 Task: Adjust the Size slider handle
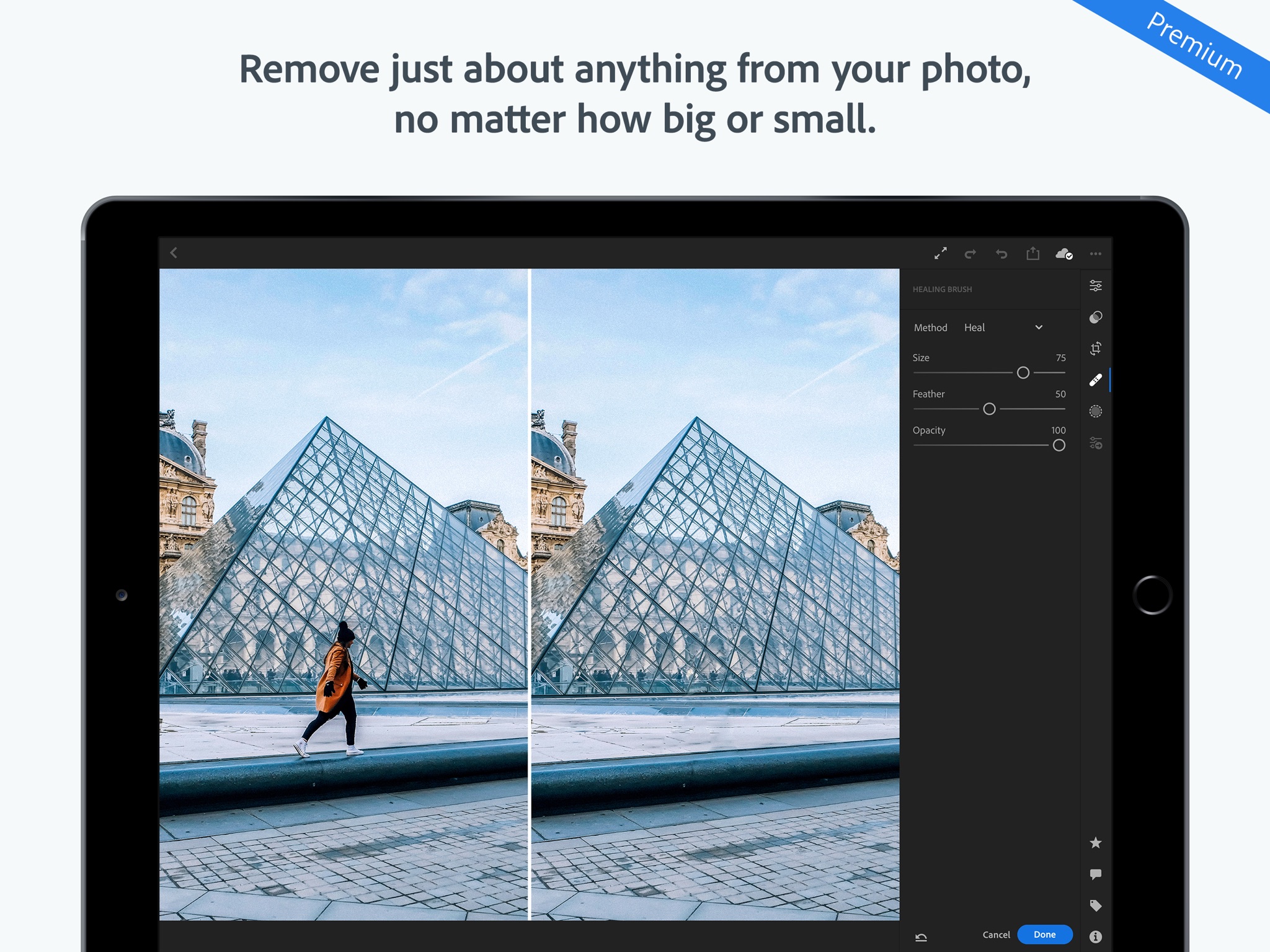pos(1023,373)
